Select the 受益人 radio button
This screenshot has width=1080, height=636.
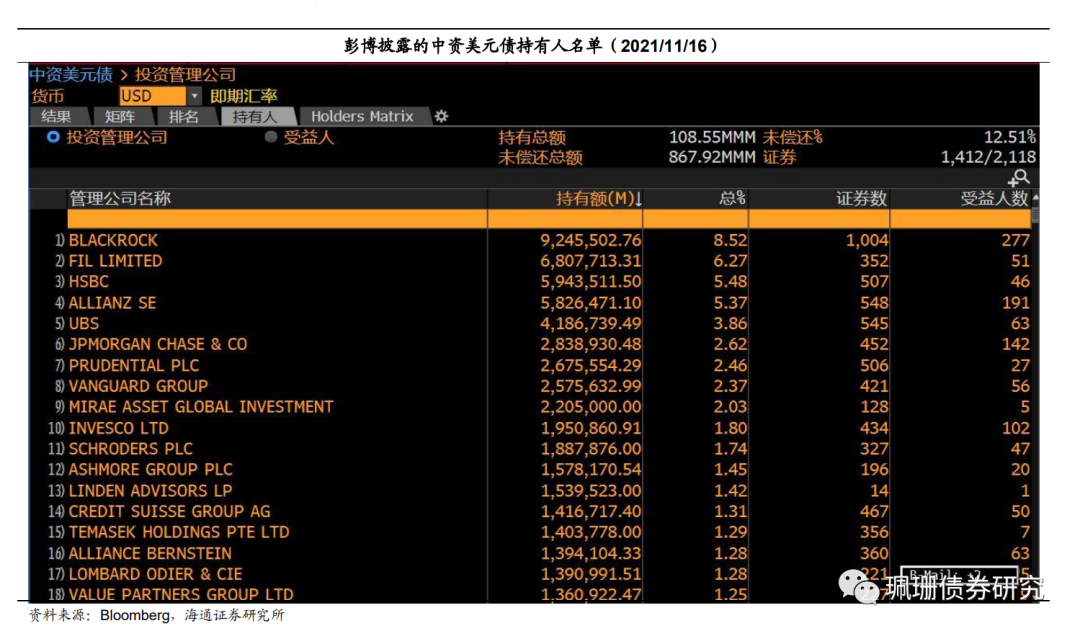[271, 137]
